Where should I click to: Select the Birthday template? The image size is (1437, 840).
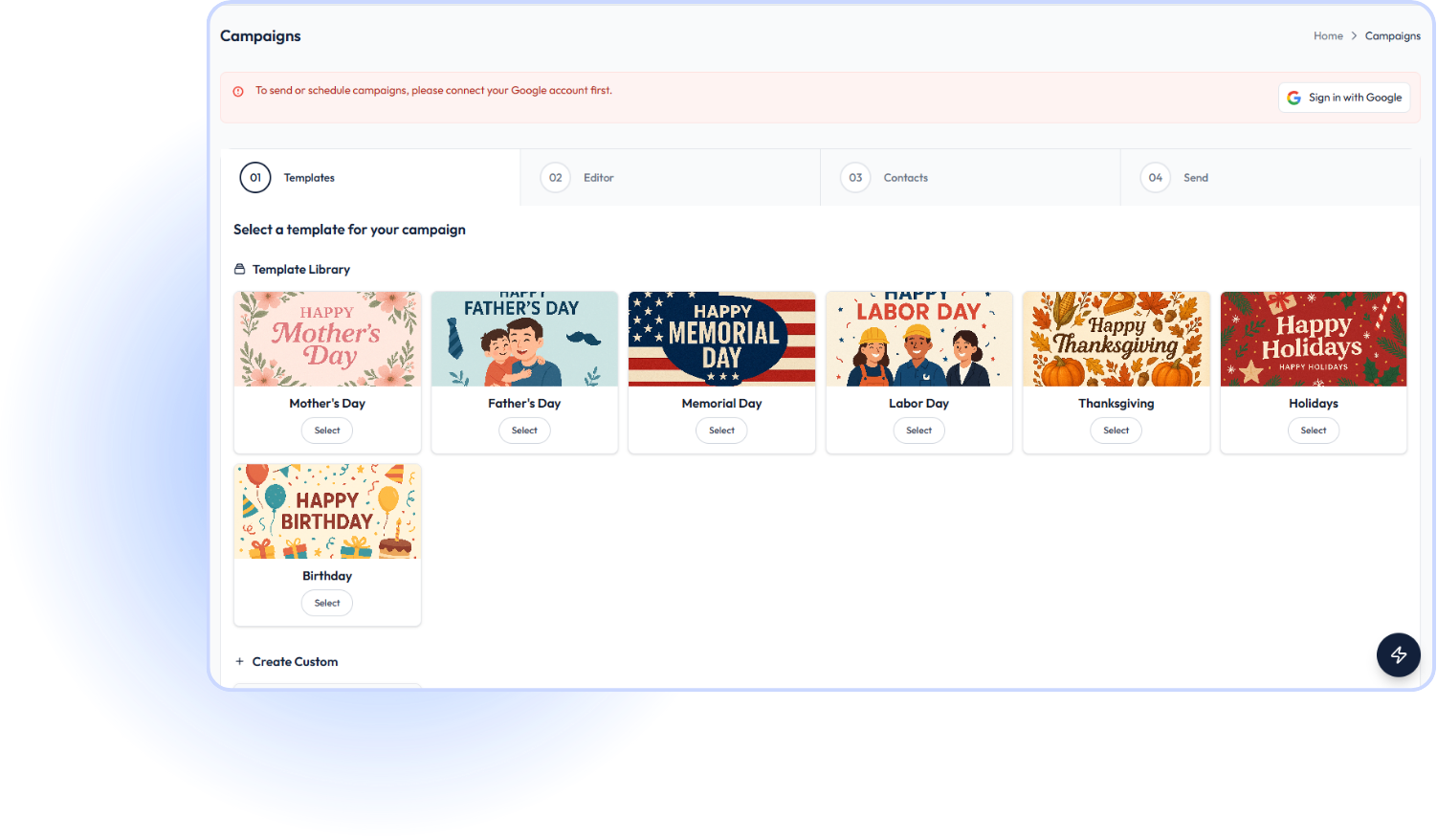(327, 603)
